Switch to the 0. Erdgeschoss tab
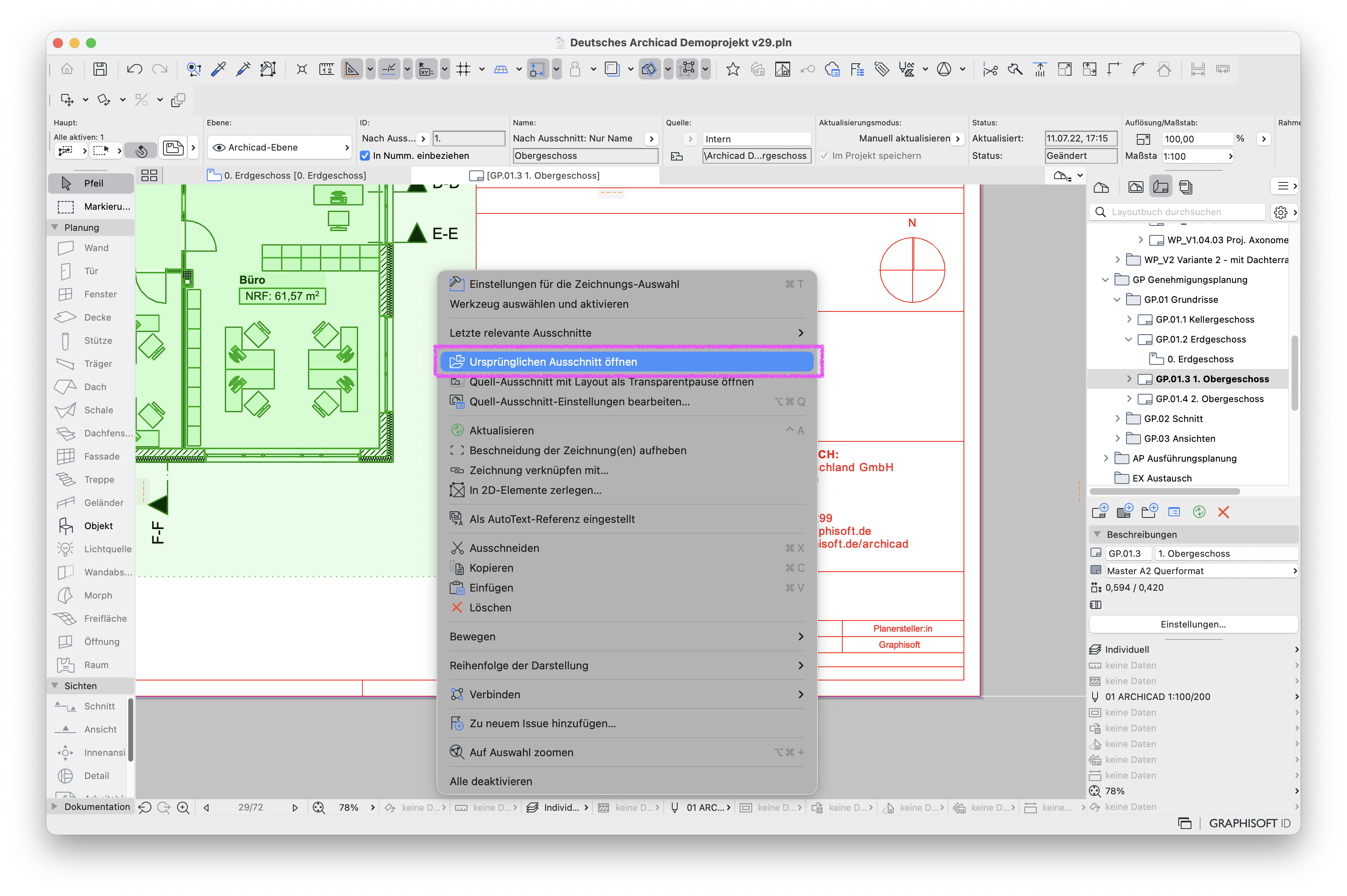The image size is (1347, 896). coord(288,175)
